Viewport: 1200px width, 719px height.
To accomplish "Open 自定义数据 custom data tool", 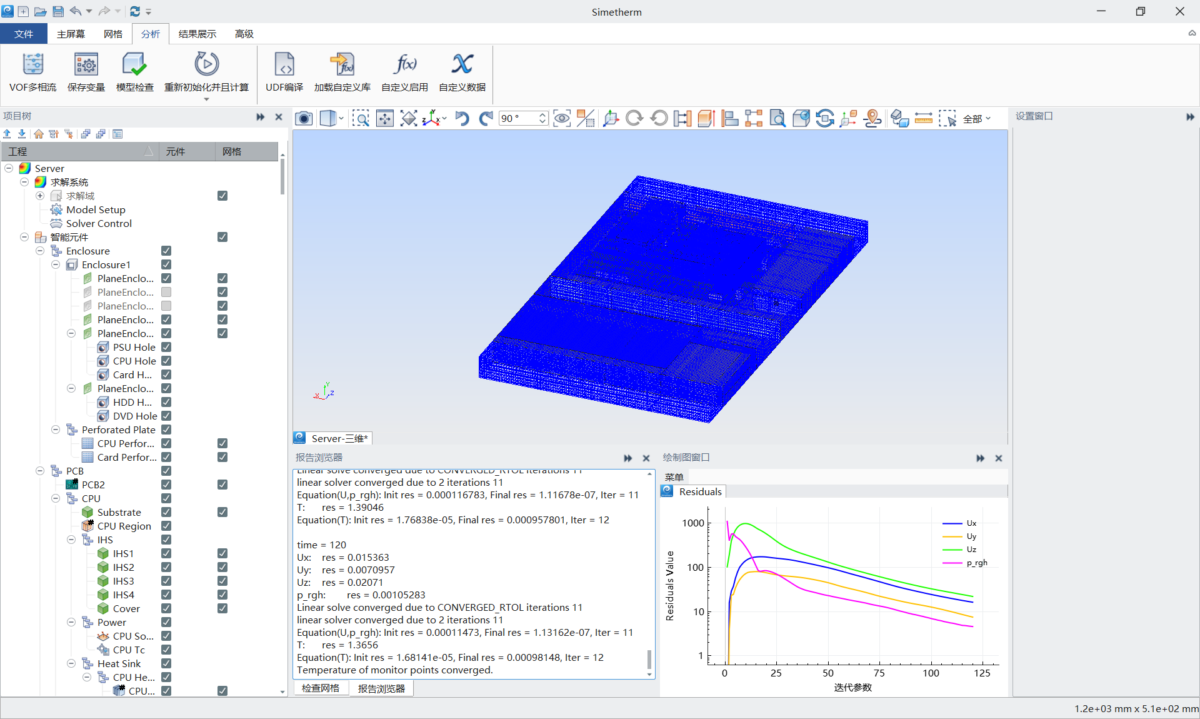I will click(462, 72).
